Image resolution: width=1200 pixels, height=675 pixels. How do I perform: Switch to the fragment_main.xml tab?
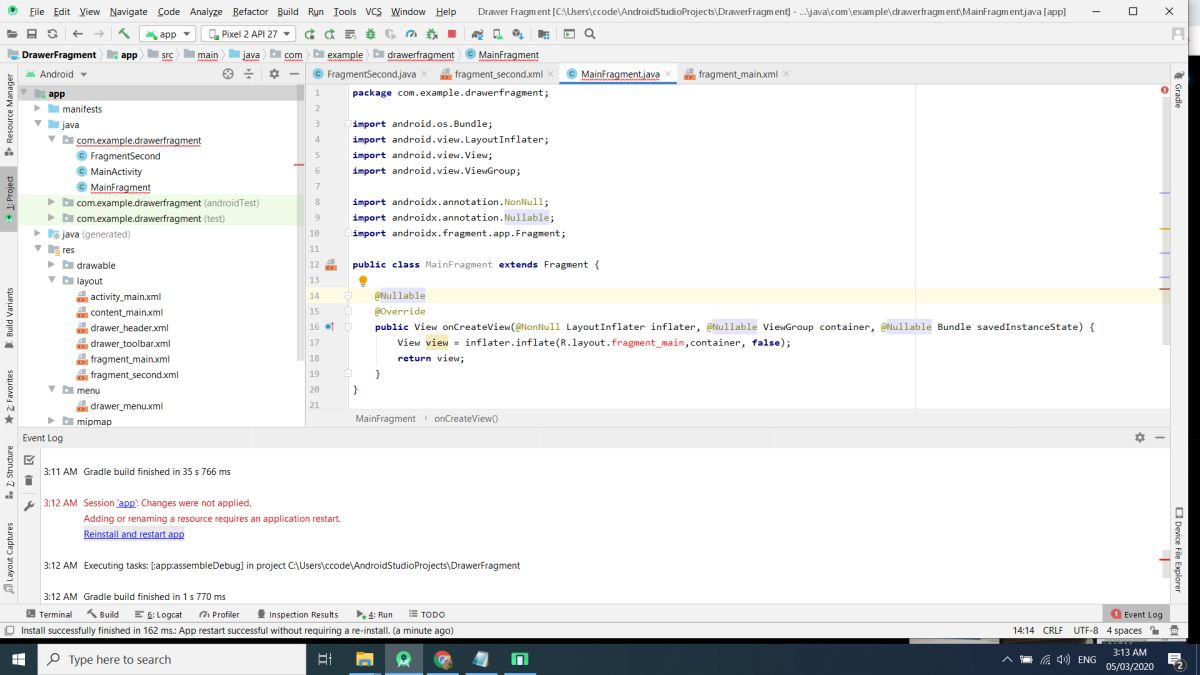point(737,74)
